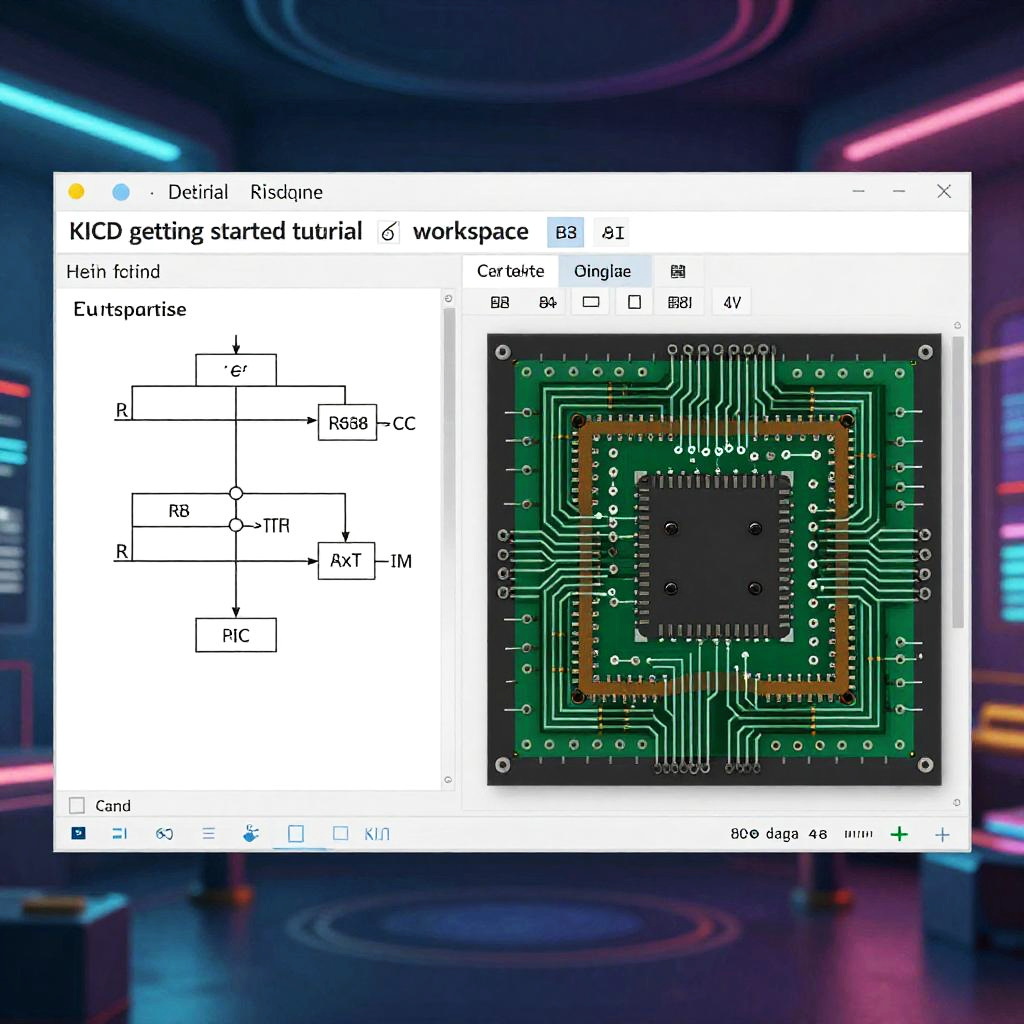Click the dark blue square icon at bottom left
The image size is (1024, 1024).
(79, 834)
